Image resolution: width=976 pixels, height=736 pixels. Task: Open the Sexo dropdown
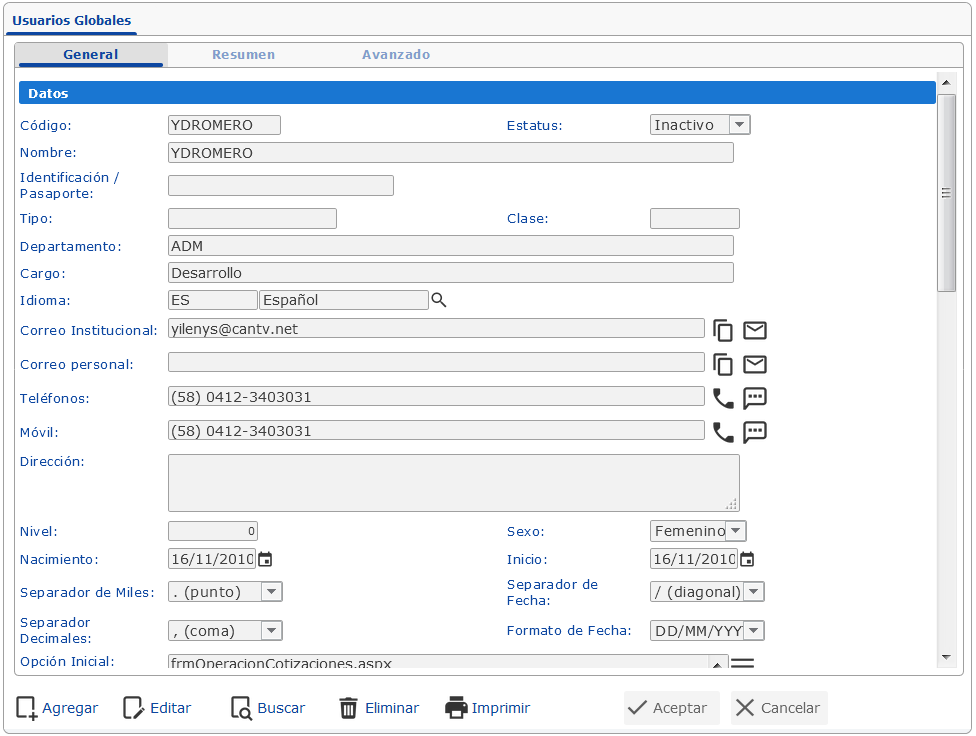(x=735, y=531)
